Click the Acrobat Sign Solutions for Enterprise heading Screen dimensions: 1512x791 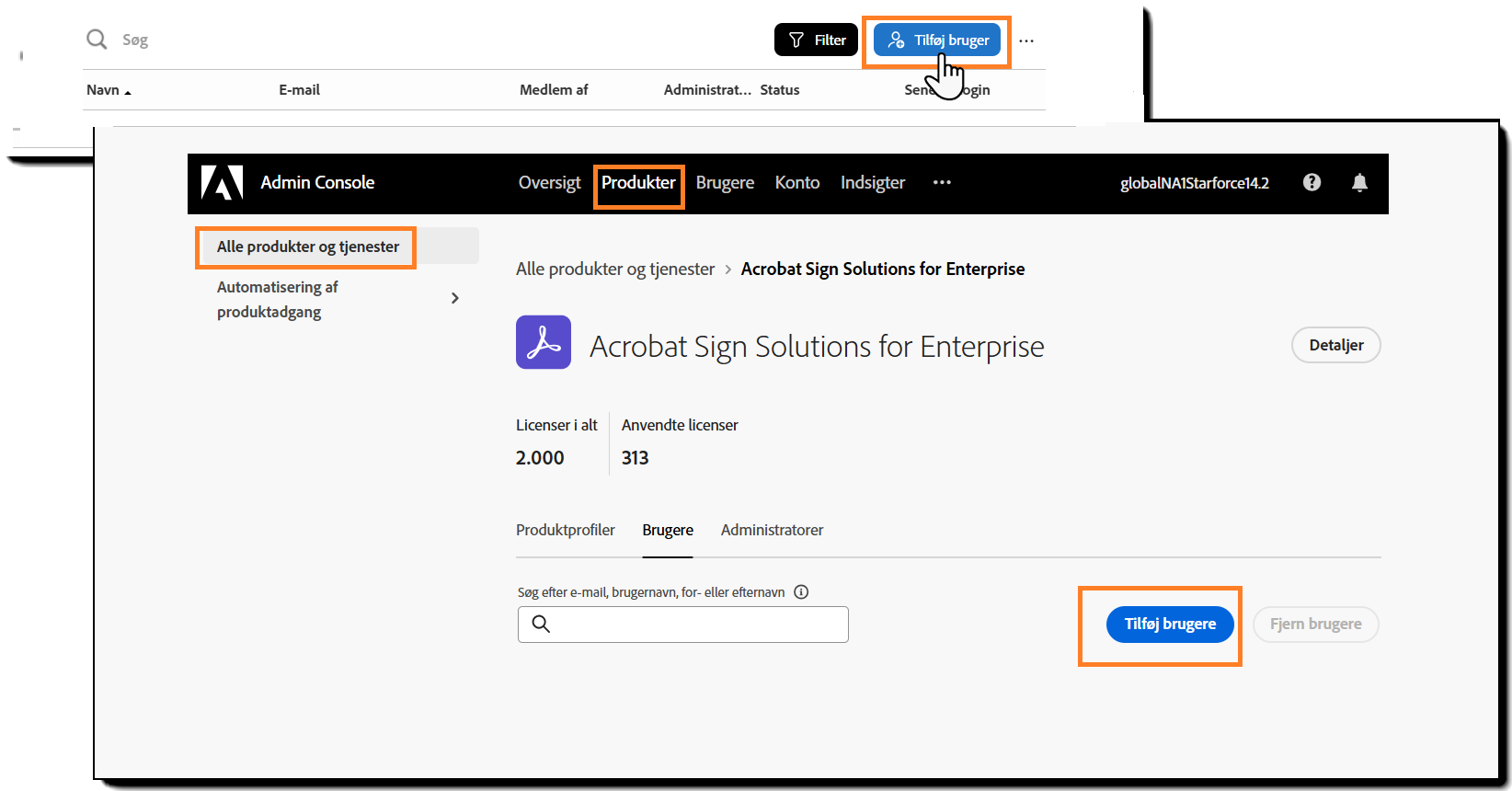pyautogui.click(x=817, y=346)
